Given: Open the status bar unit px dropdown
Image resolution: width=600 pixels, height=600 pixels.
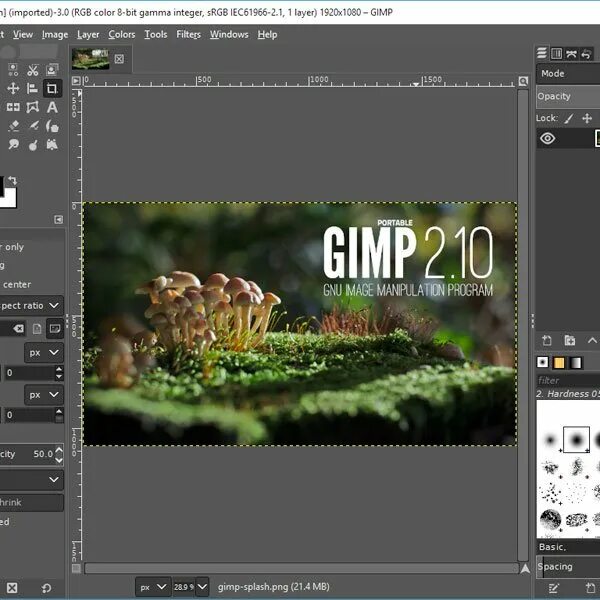Looking at the screenshot, I should click(x=152, y=587).
